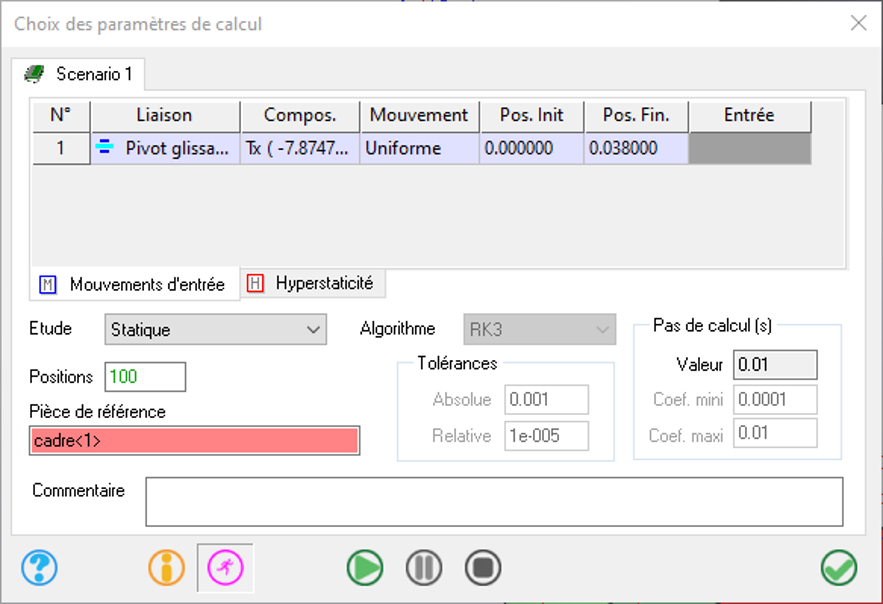The image size is (883, 604).
Task: Click the Pos. Fin. value 0.038000
Action: (x=635, y=148)
